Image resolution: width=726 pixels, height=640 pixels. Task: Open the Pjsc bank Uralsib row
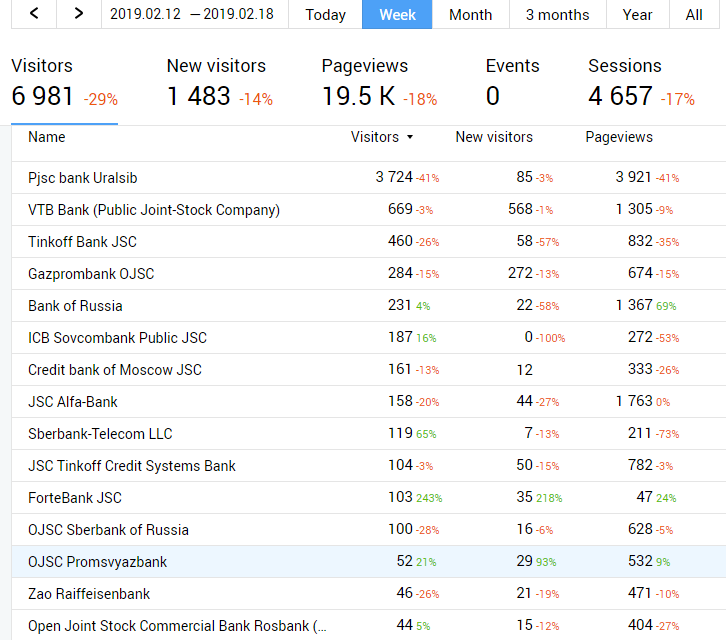369,177
